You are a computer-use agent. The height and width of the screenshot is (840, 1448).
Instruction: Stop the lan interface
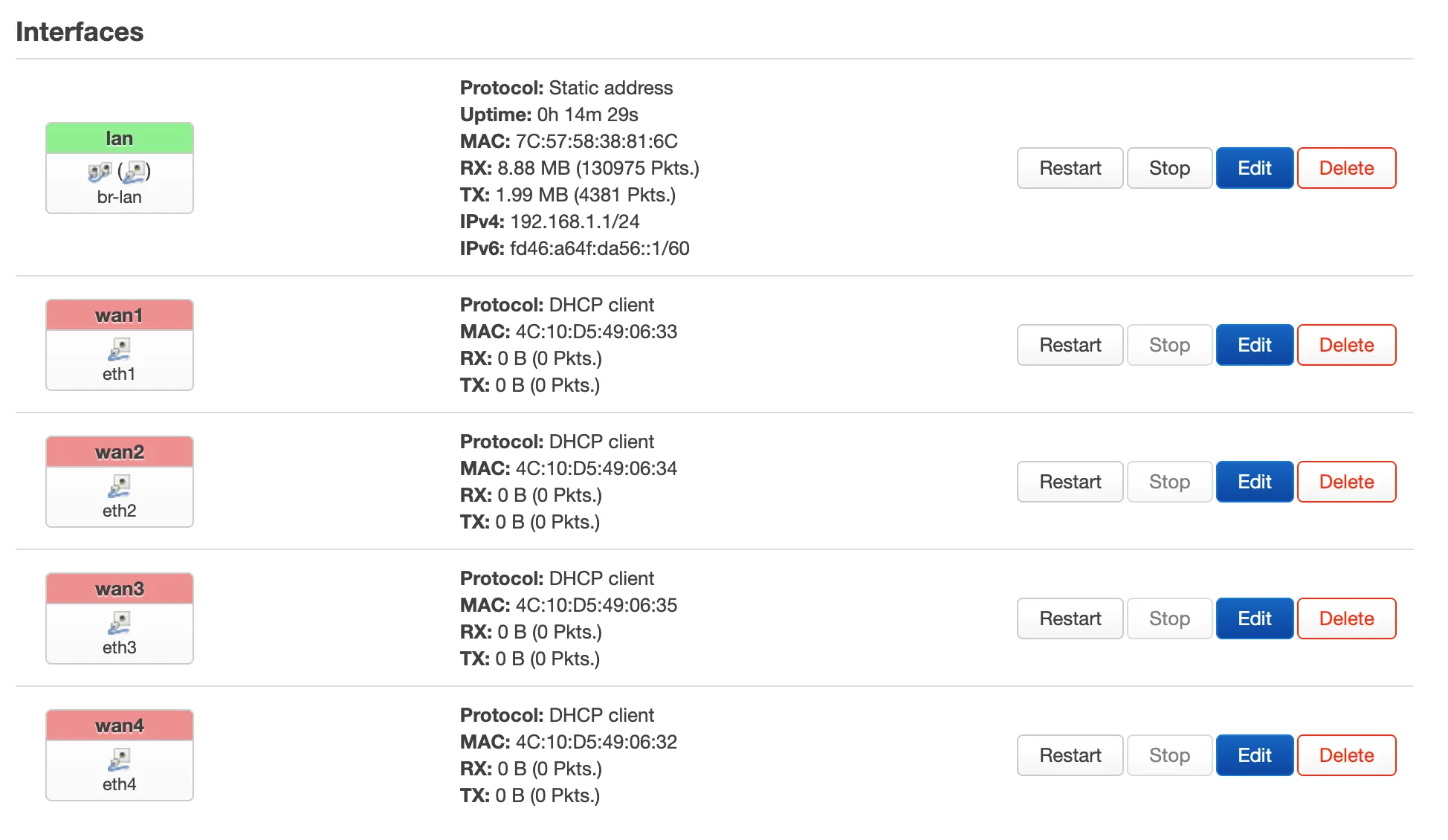tap(1169, 168)
